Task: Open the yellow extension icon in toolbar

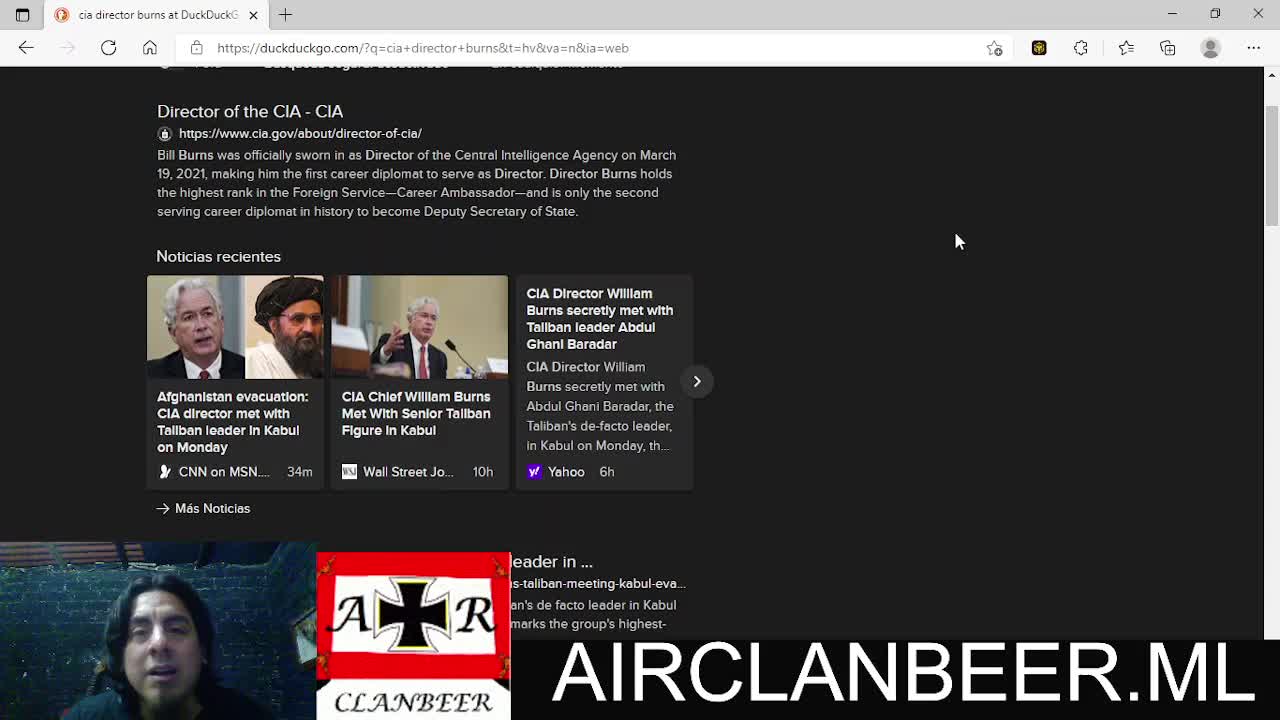Action: click(x=1039, y=48)
